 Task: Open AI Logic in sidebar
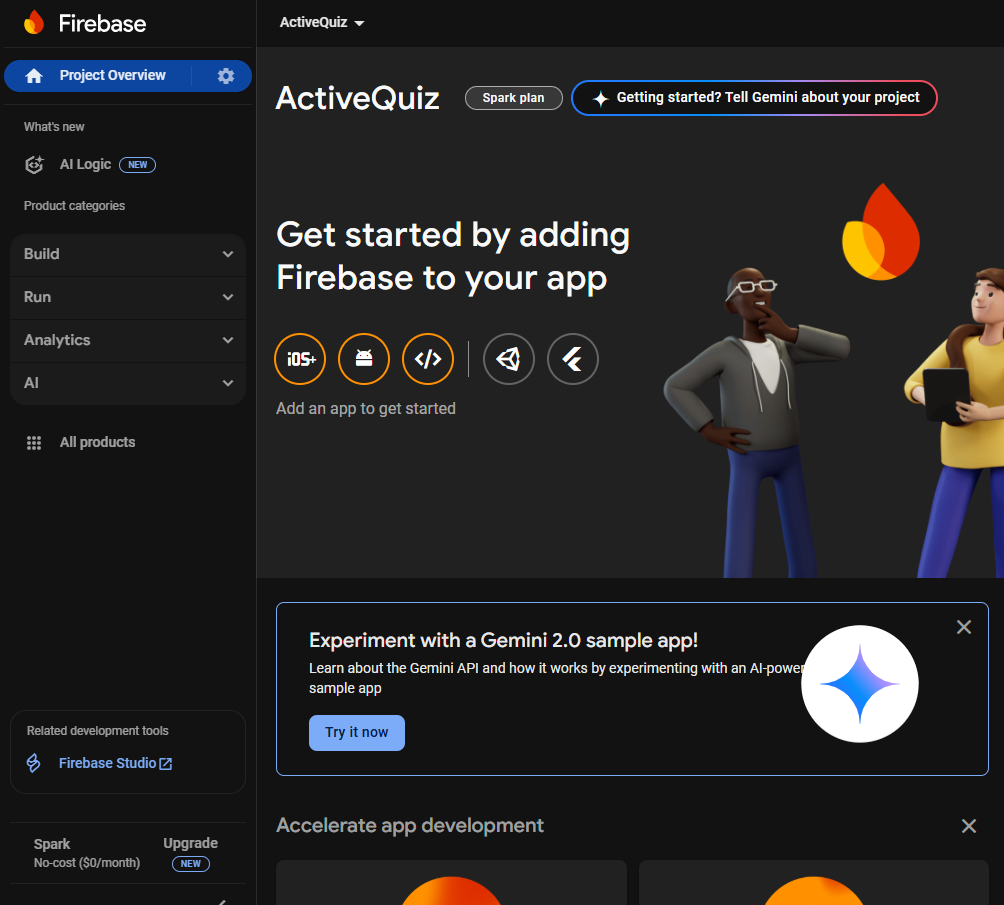[x=85, y=165]
